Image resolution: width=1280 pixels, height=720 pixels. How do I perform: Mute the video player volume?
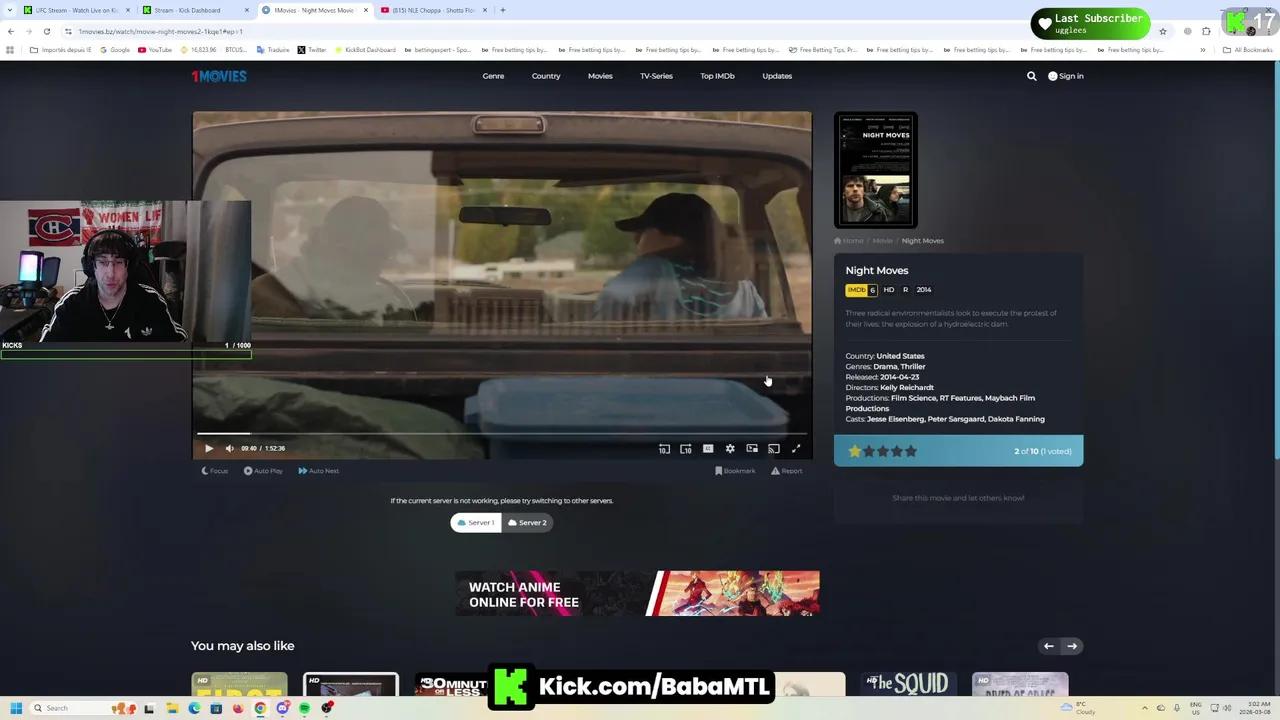(230, 449)
